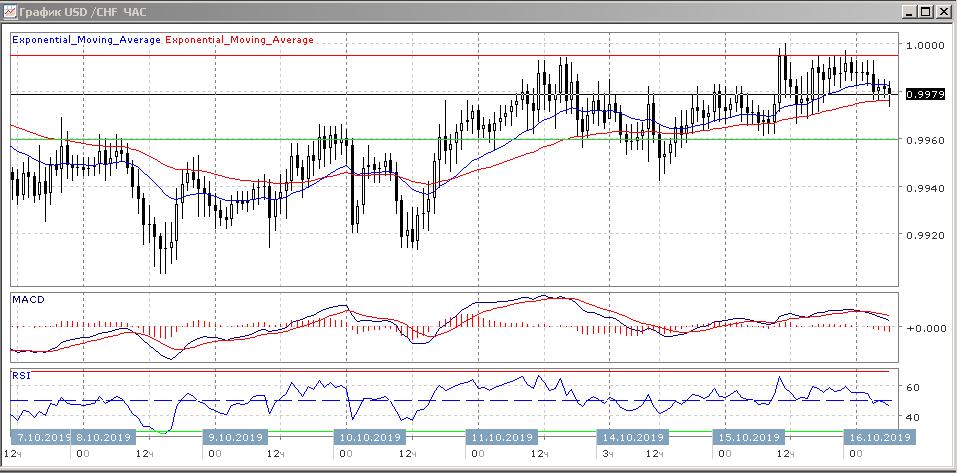Click the 14.10.2019 date marker
The image size is (958, 473).
click(x=632, y=438)
